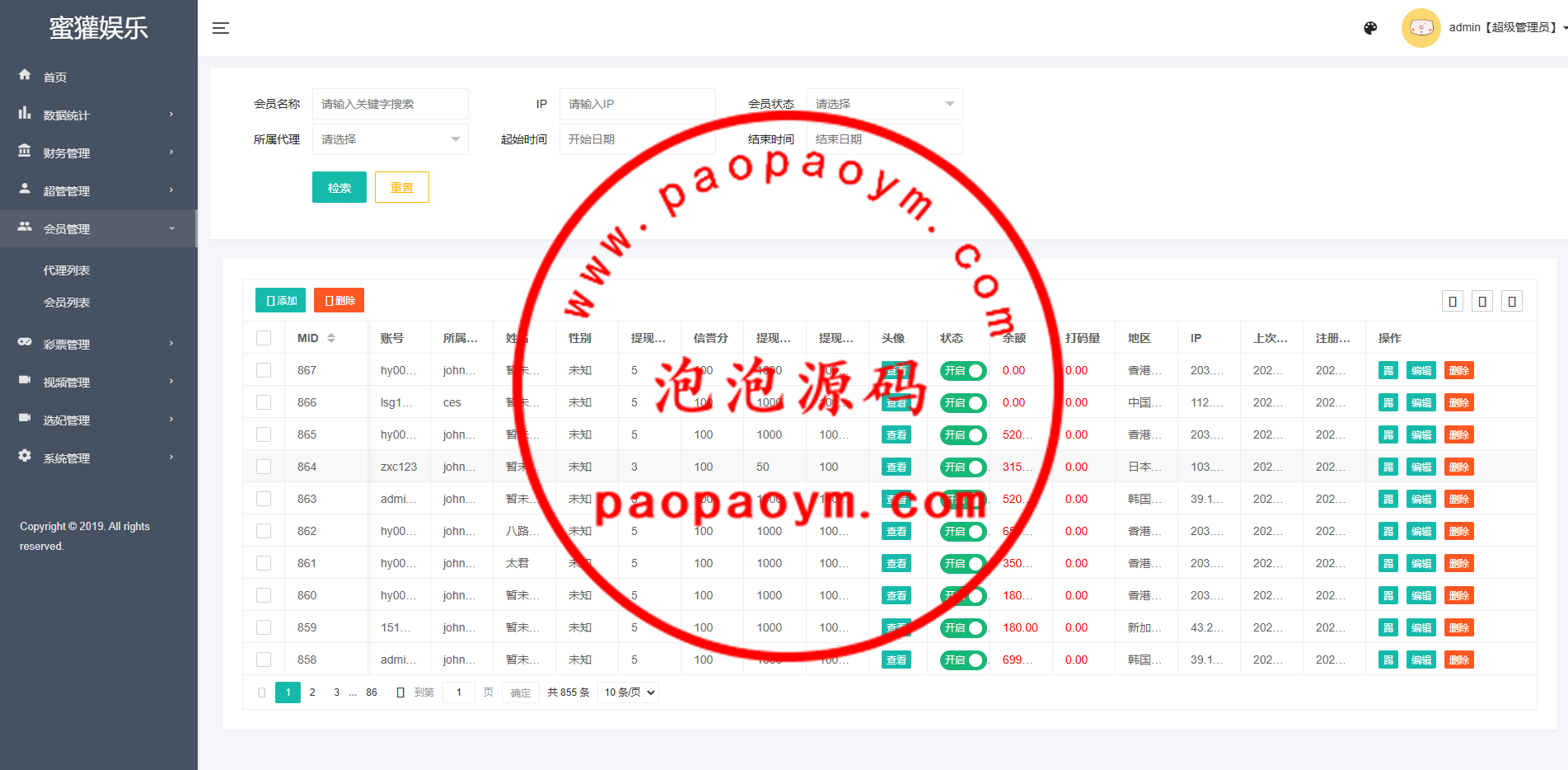Click the home icon beside 首页

coord(25,75)
